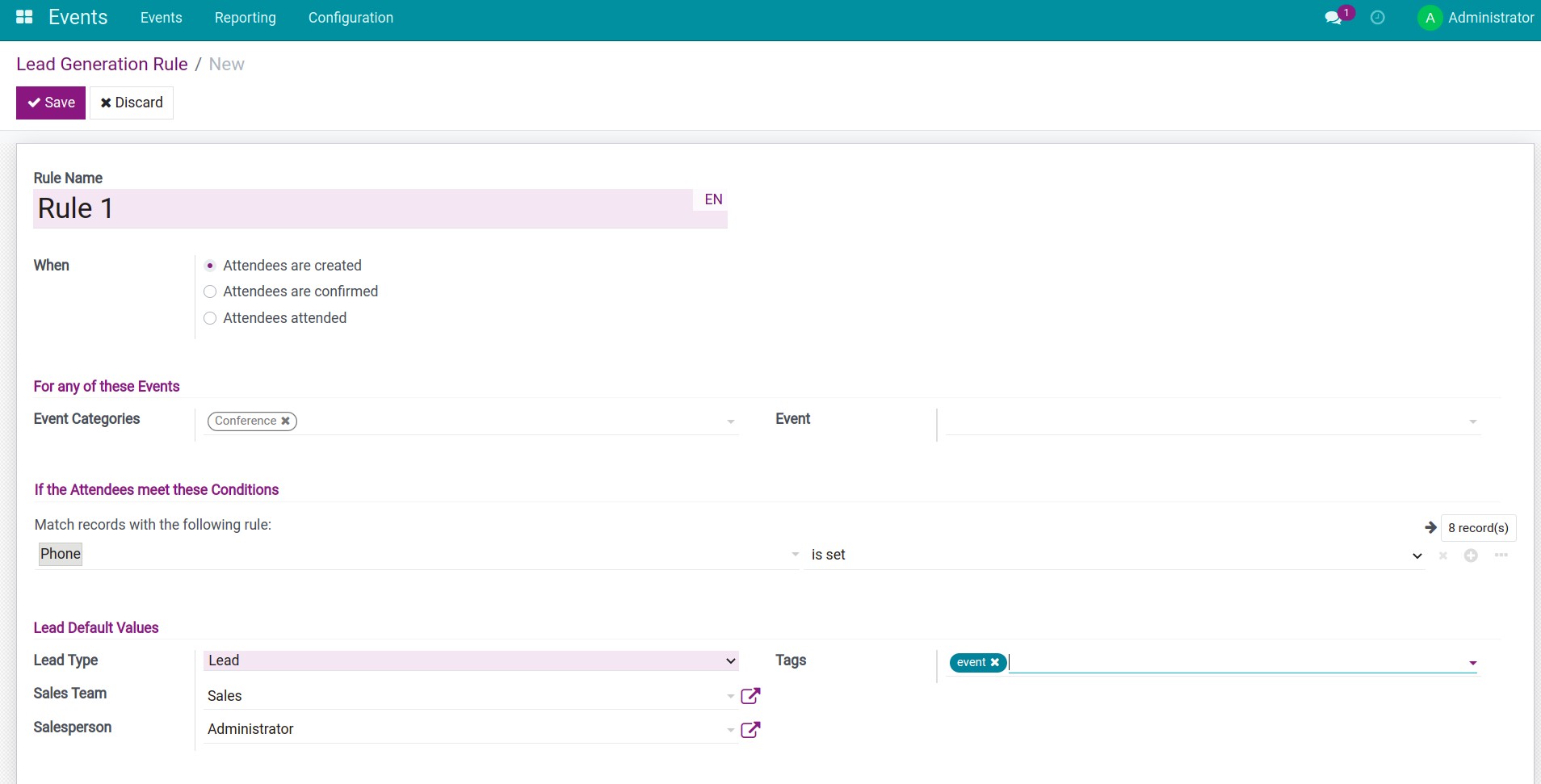Screen dimensions: 1541x784
Task: Open the Phone field selector dropdown
Action: tap(795, 554)
